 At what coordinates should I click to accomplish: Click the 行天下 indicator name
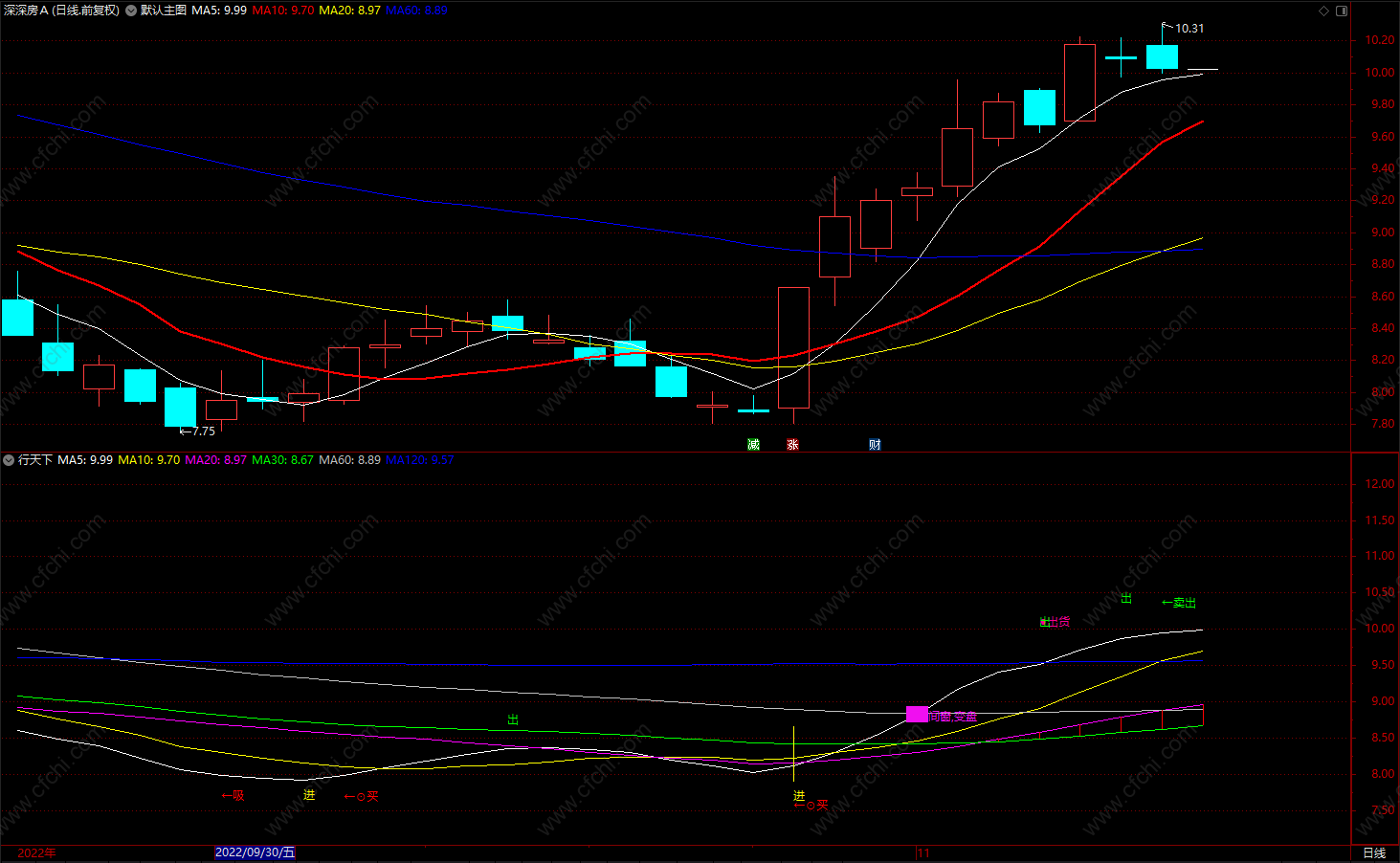[35, 460]
